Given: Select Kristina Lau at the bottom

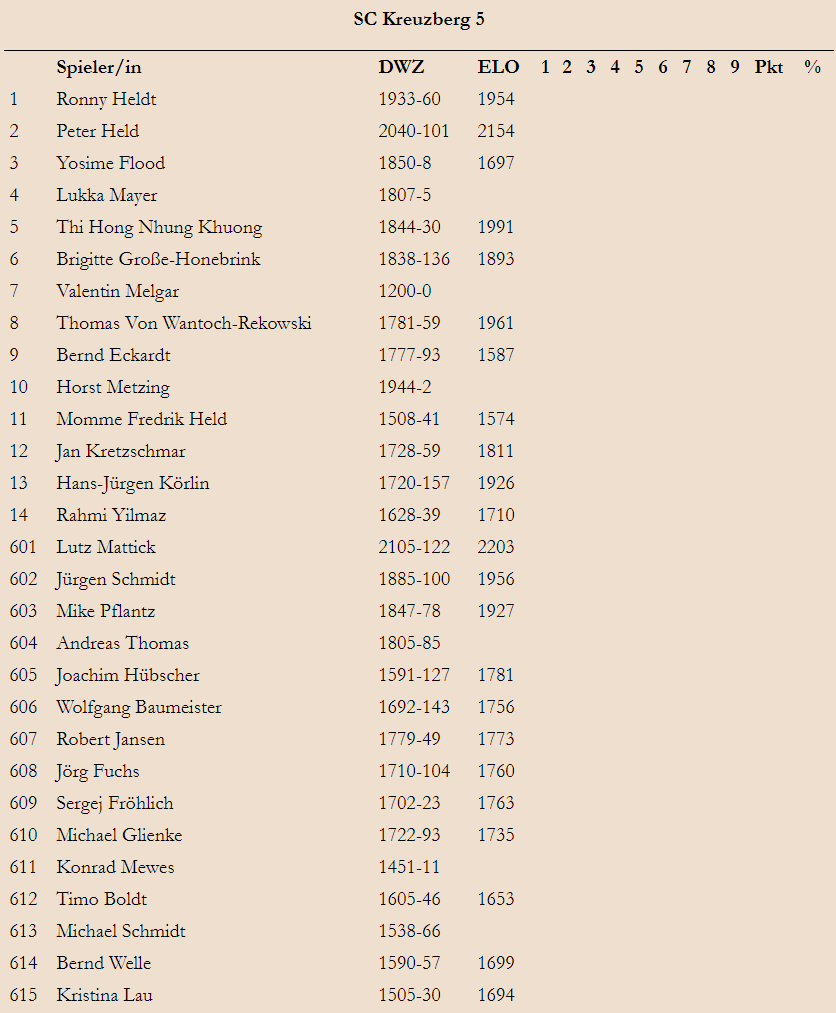Looking at the screenshot, I should coord(105,995).
